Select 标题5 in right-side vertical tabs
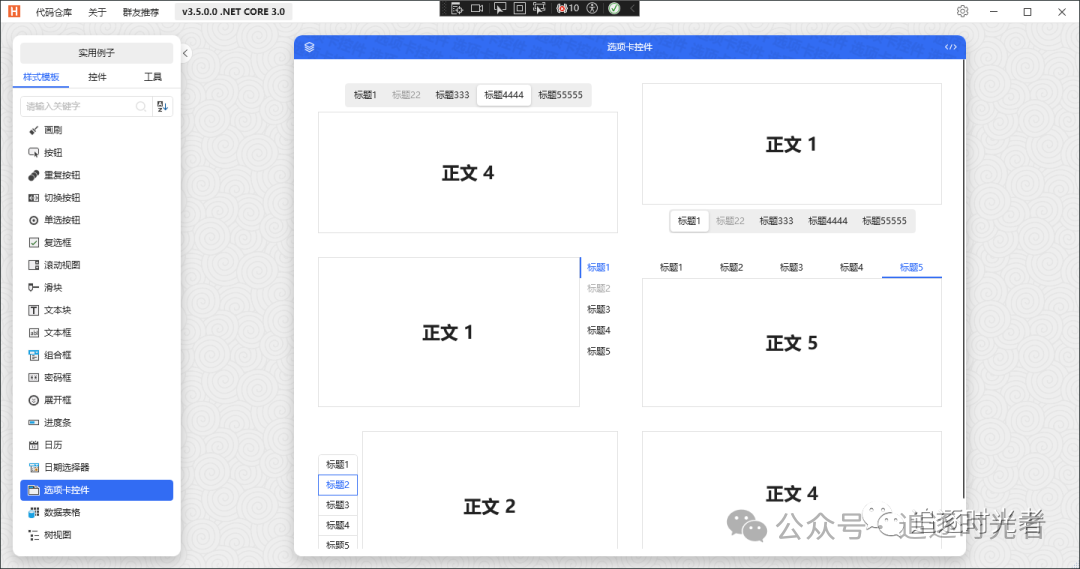This screenshot has height=569, width=1080. pos(599,351)
